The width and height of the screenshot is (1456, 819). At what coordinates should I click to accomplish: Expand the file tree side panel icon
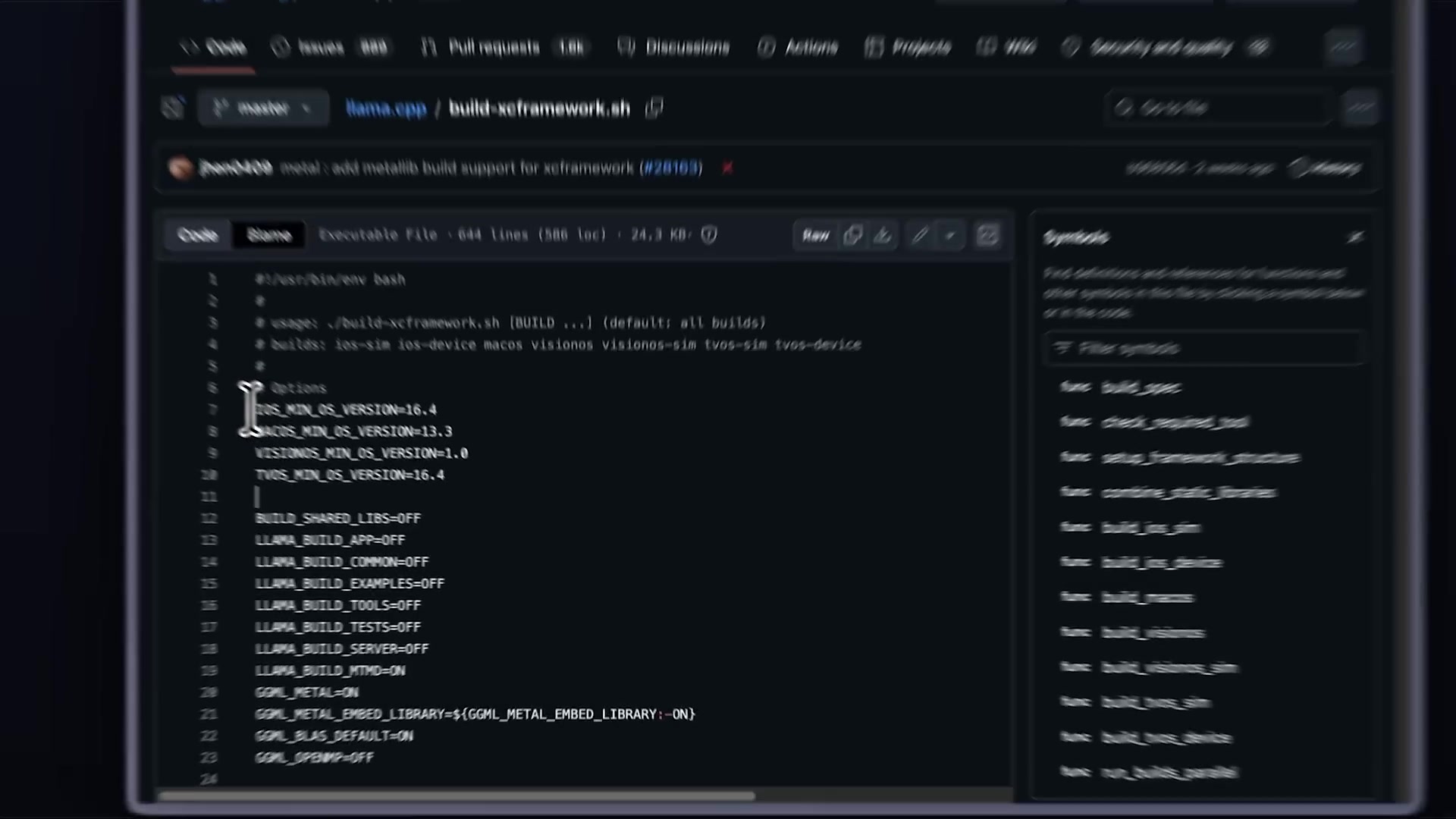[x=173, y=108]
